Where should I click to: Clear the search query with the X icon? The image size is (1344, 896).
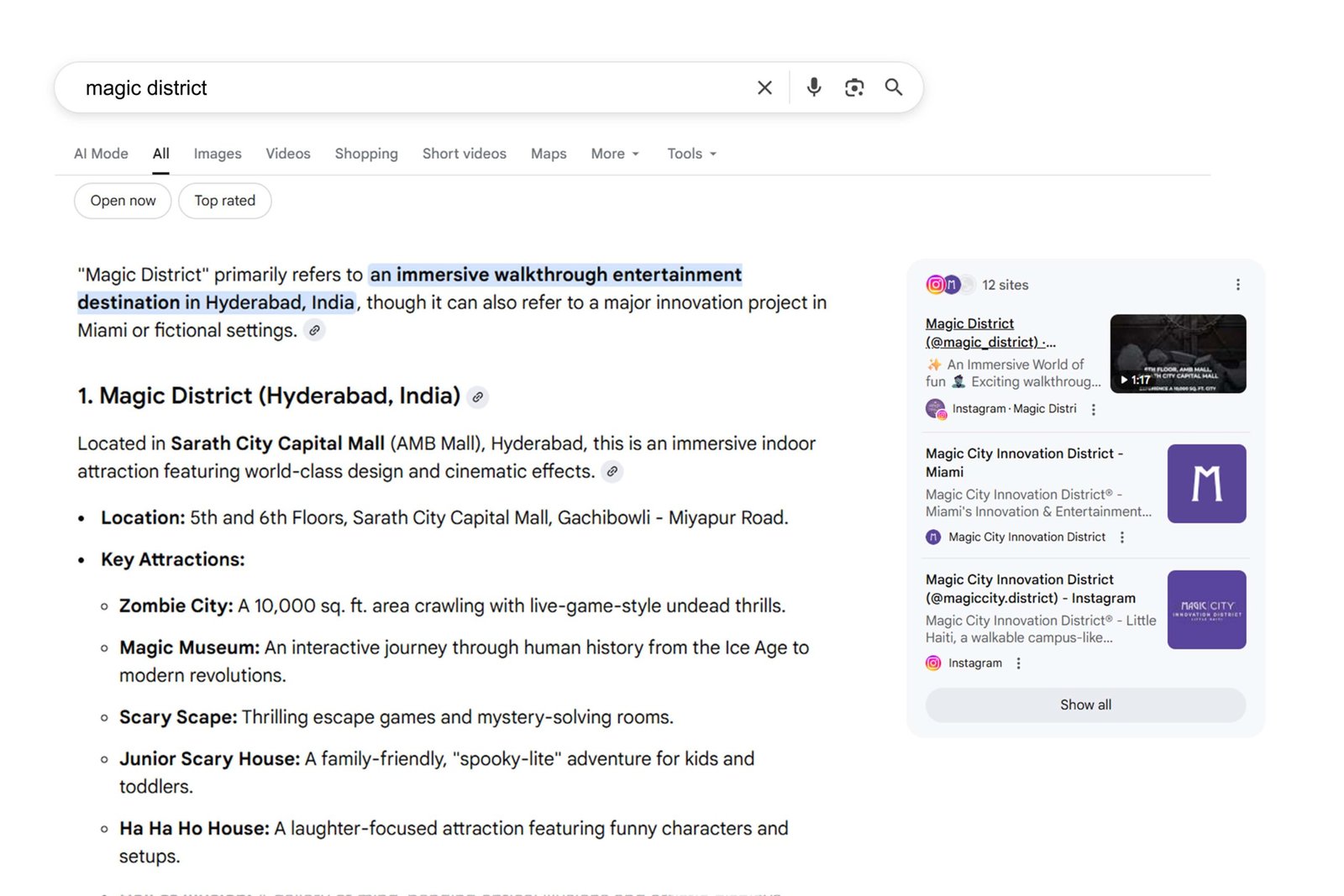click(764, 87)
